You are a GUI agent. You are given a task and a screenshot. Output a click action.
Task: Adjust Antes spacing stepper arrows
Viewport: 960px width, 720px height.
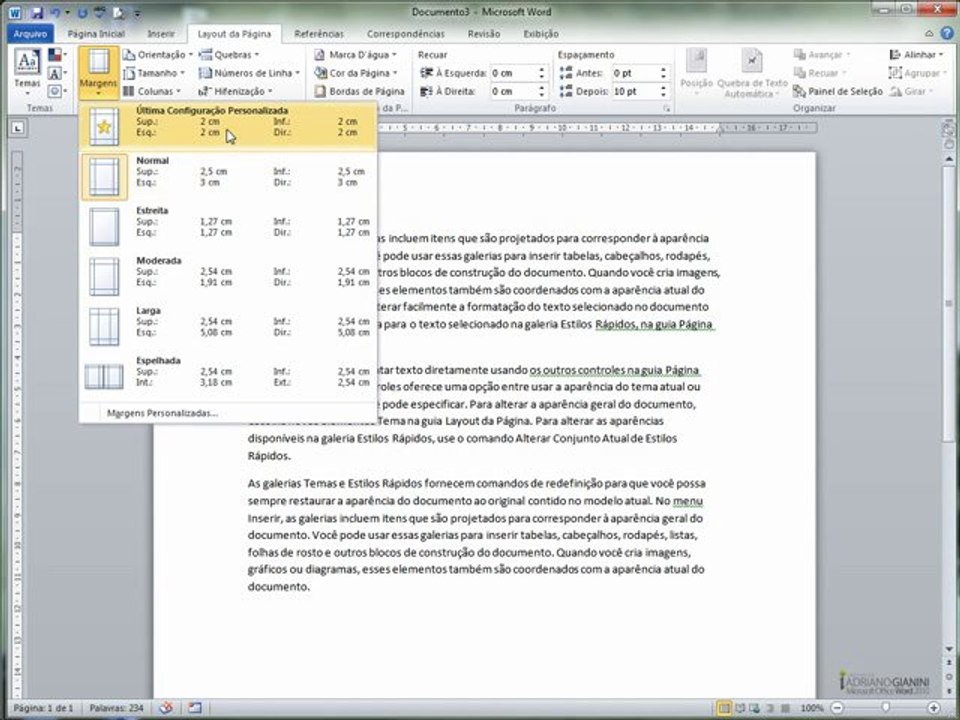click(664, 73)
